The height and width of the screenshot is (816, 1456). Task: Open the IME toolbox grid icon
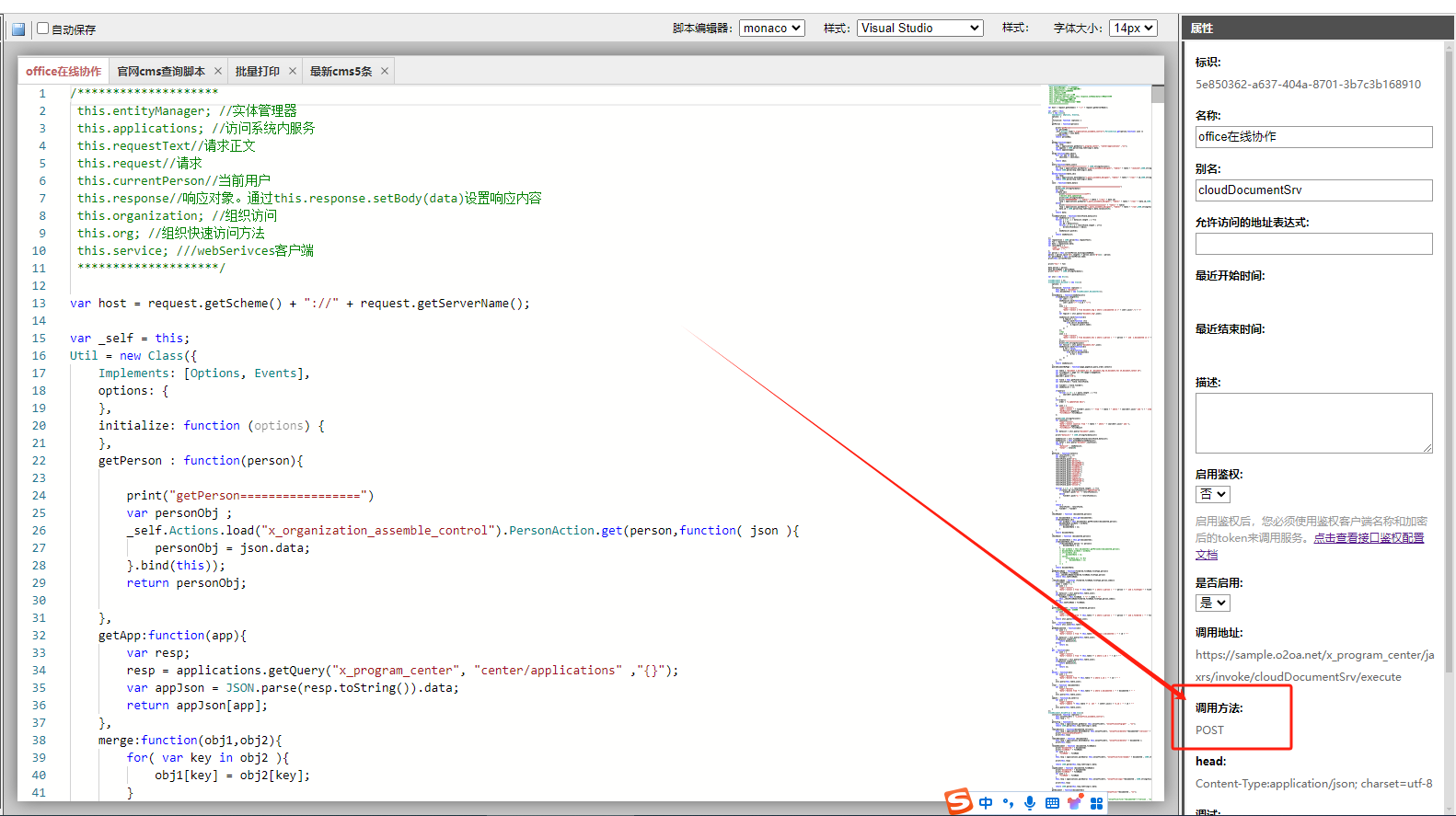[x=1096, y=803]
